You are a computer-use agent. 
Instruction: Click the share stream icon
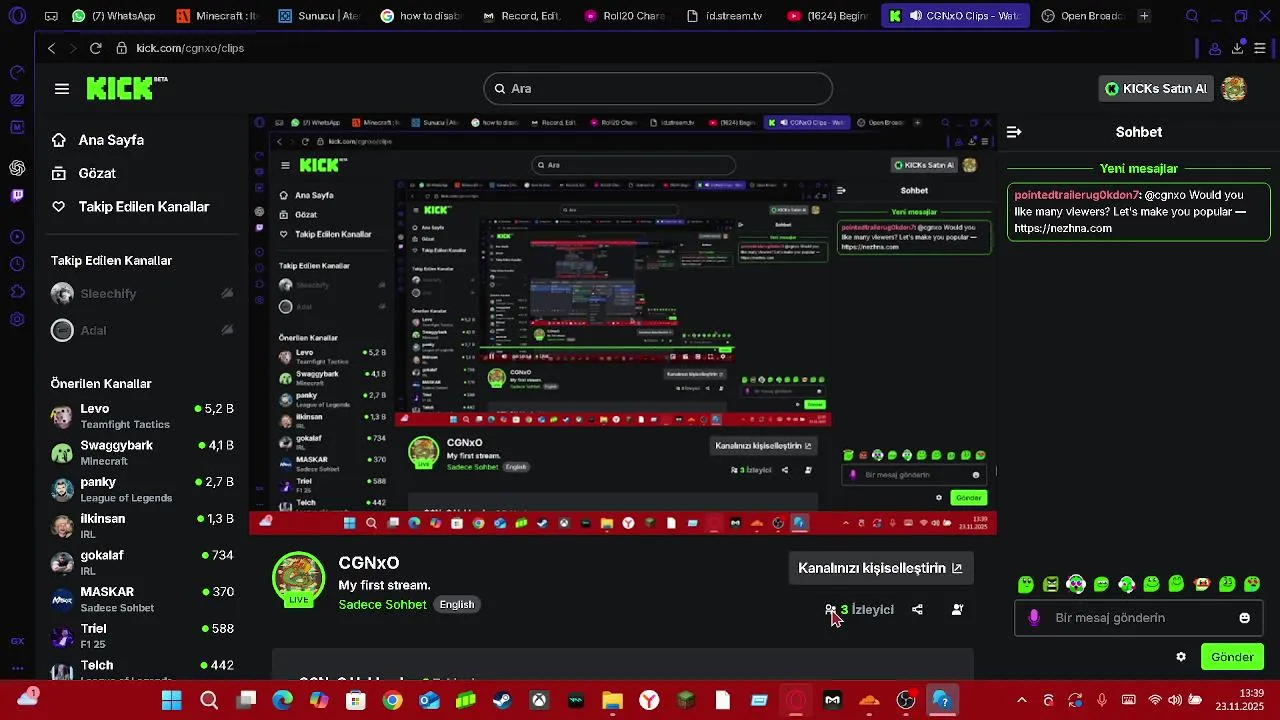click(917, 609)
